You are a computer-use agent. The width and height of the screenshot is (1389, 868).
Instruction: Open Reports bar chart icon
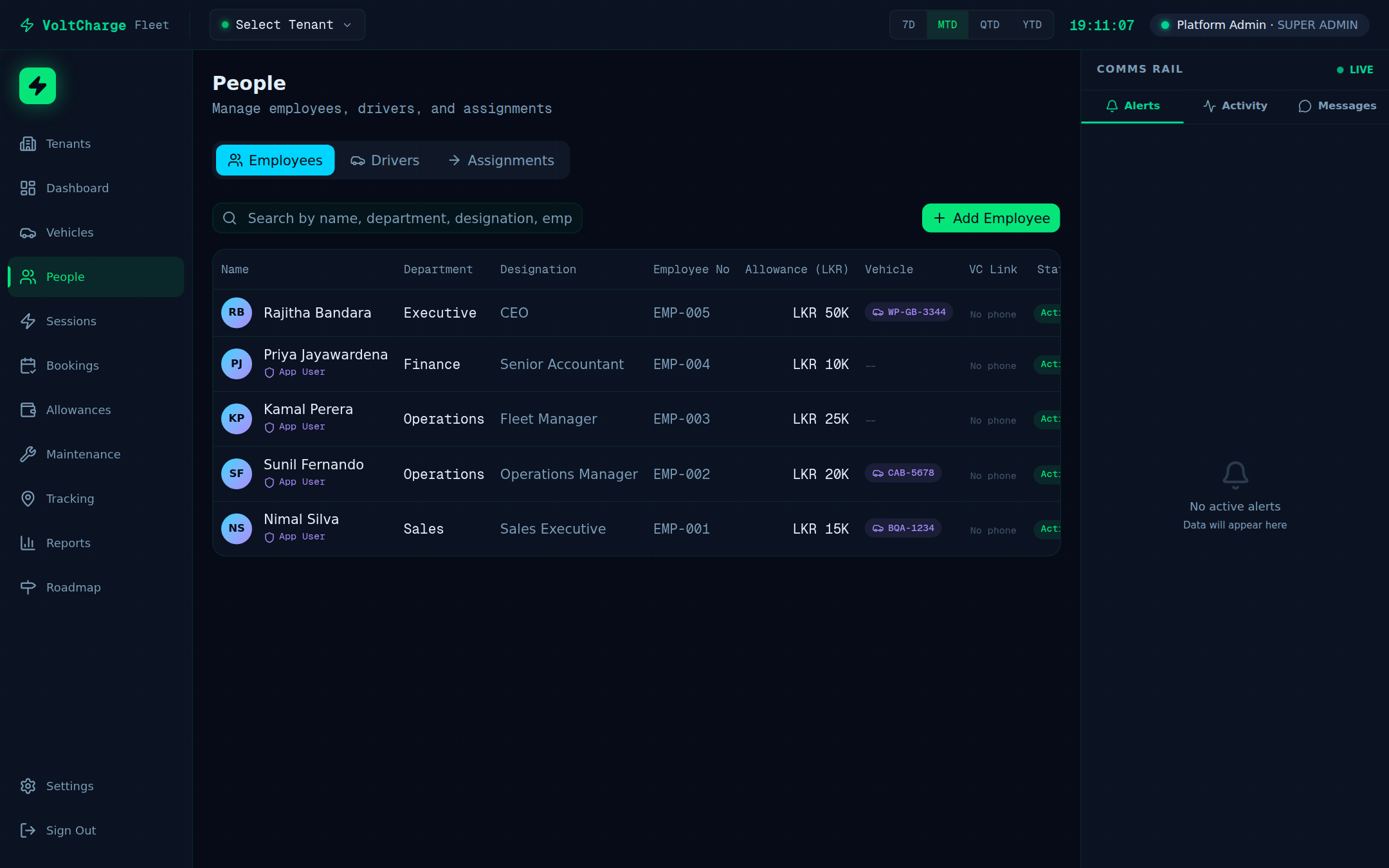tap(28, 543)
